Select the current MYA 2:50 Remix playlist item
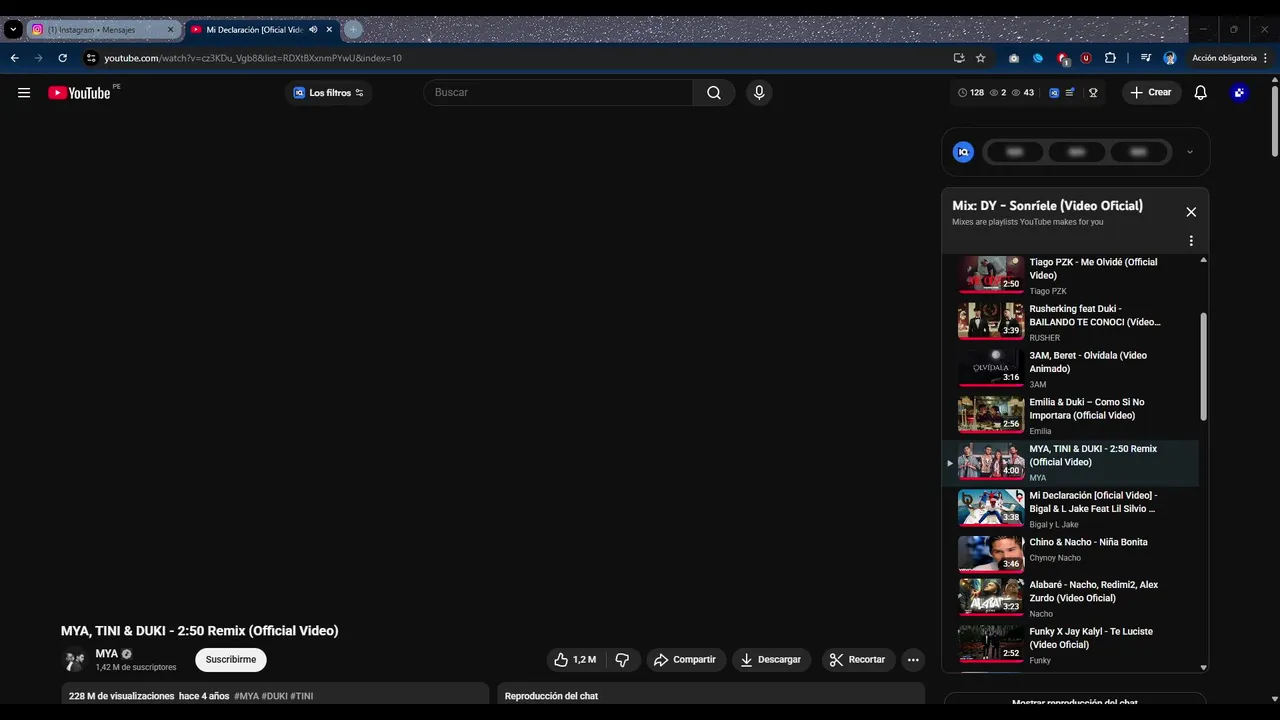This screenshot has width=1280, height=720. pyautogui.click(x=1072, y=463)
